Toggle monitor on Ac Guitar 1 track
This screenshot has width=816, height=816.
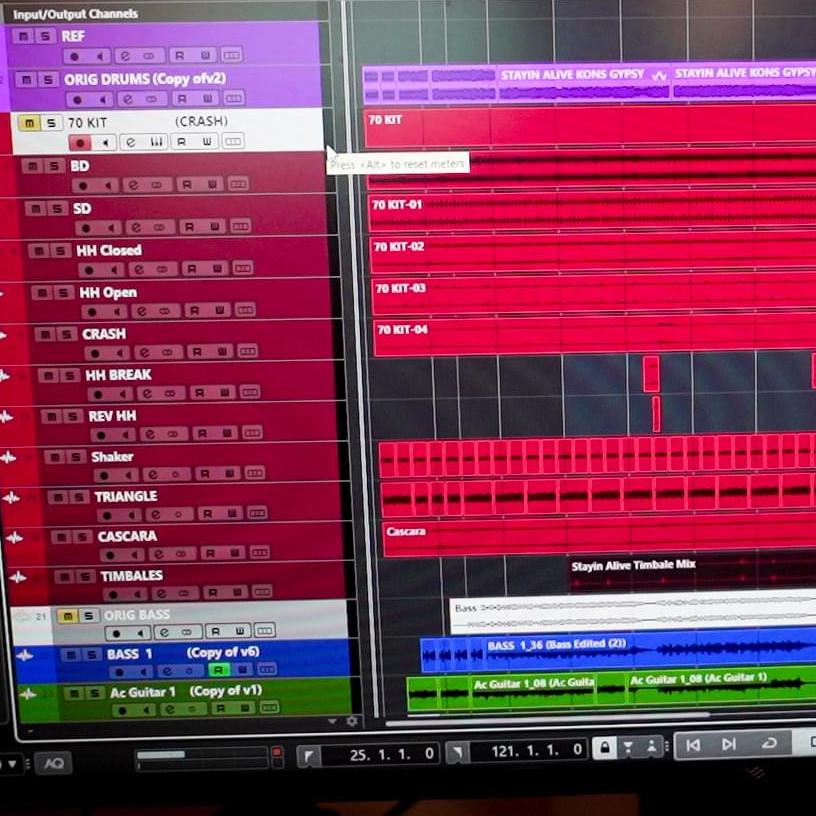147,710
